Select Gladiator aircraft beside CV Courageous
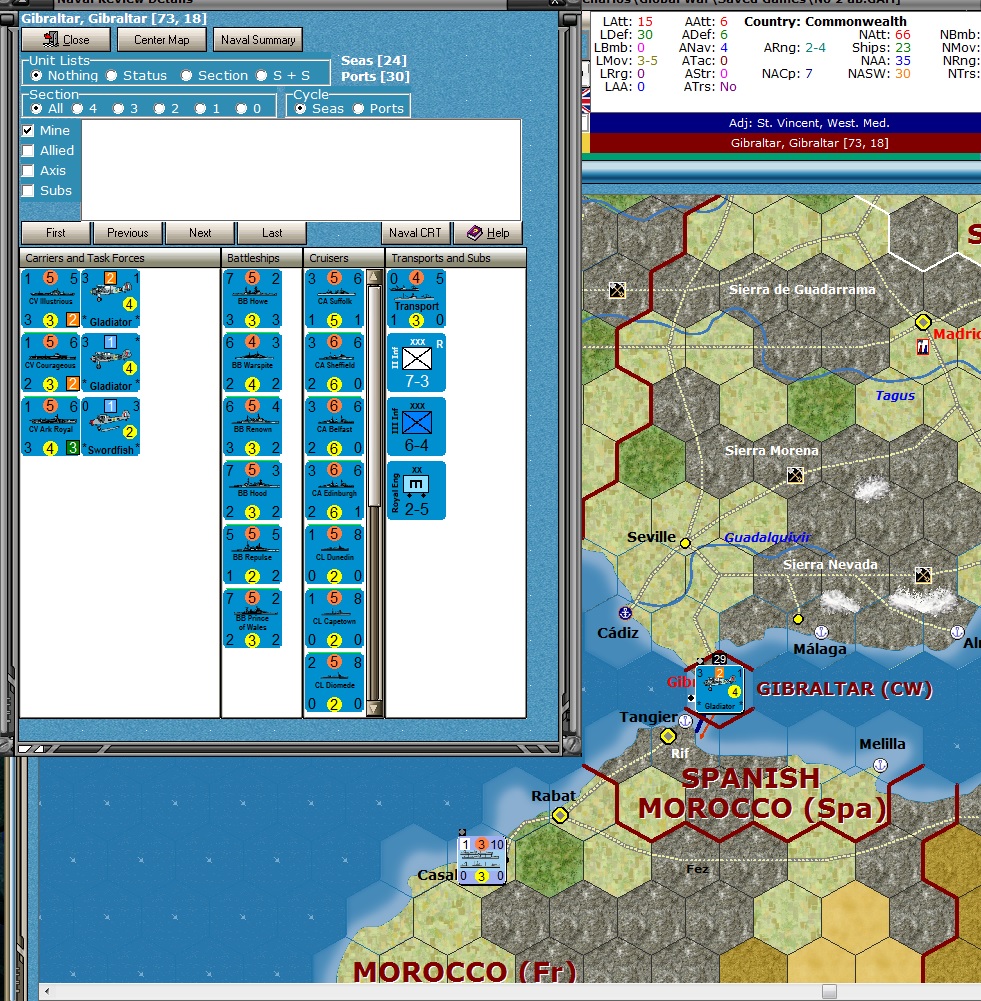981x1001 pixels. click(111, 363)
